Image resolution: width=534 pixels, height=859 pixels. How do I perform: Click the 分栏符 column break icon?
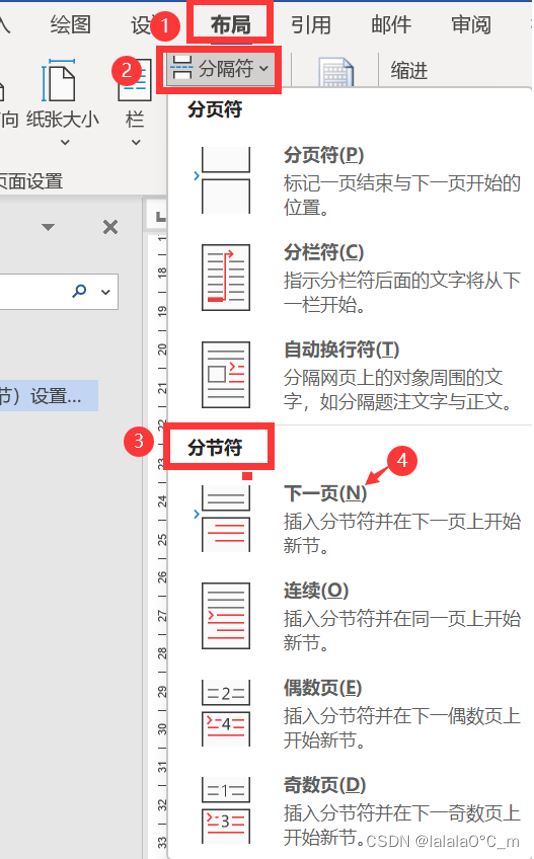pyautogui.click(x=226, y=278)
